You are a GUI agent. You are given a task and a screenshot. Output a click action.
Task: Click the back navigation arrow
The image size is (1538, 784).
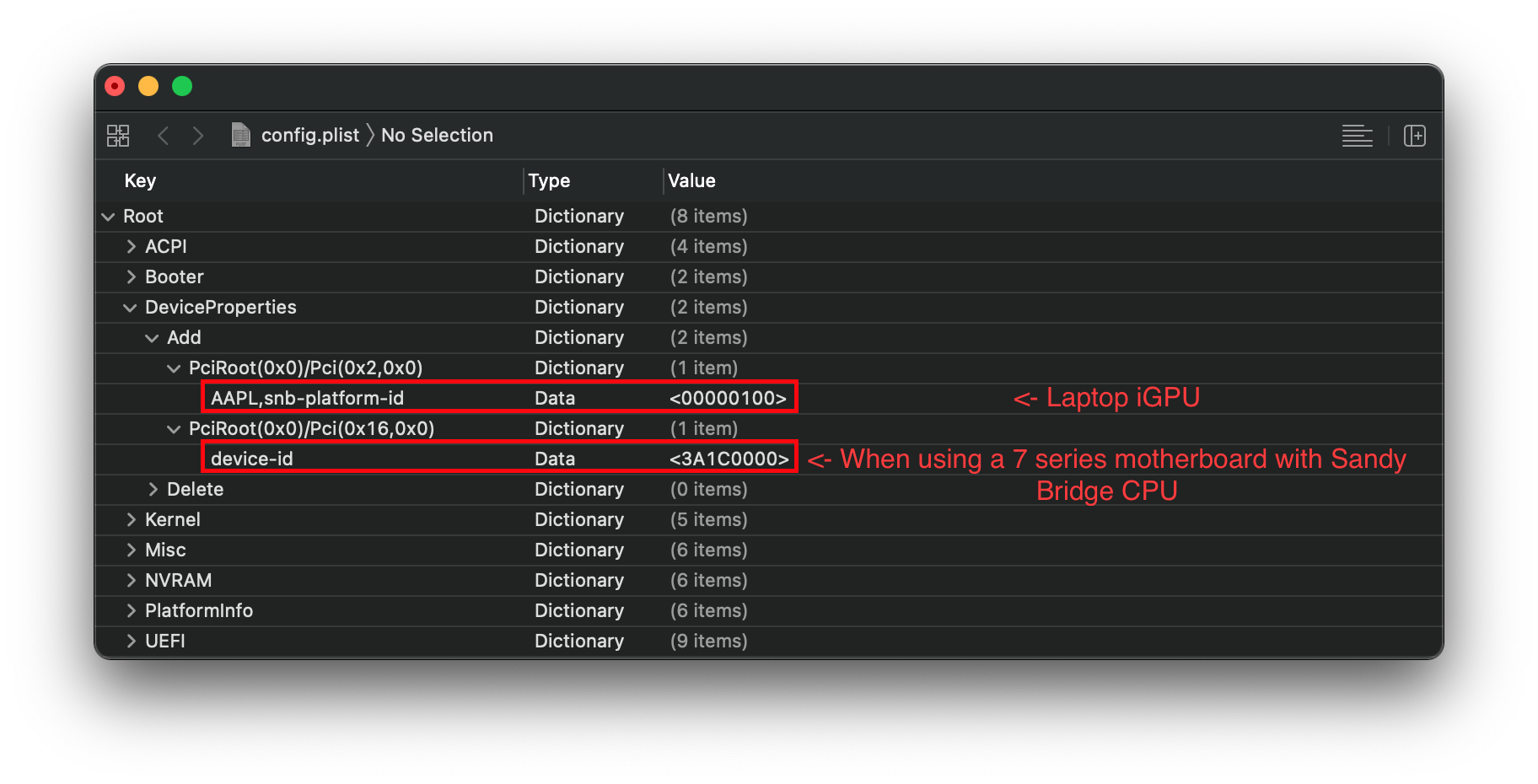point(164,136)
